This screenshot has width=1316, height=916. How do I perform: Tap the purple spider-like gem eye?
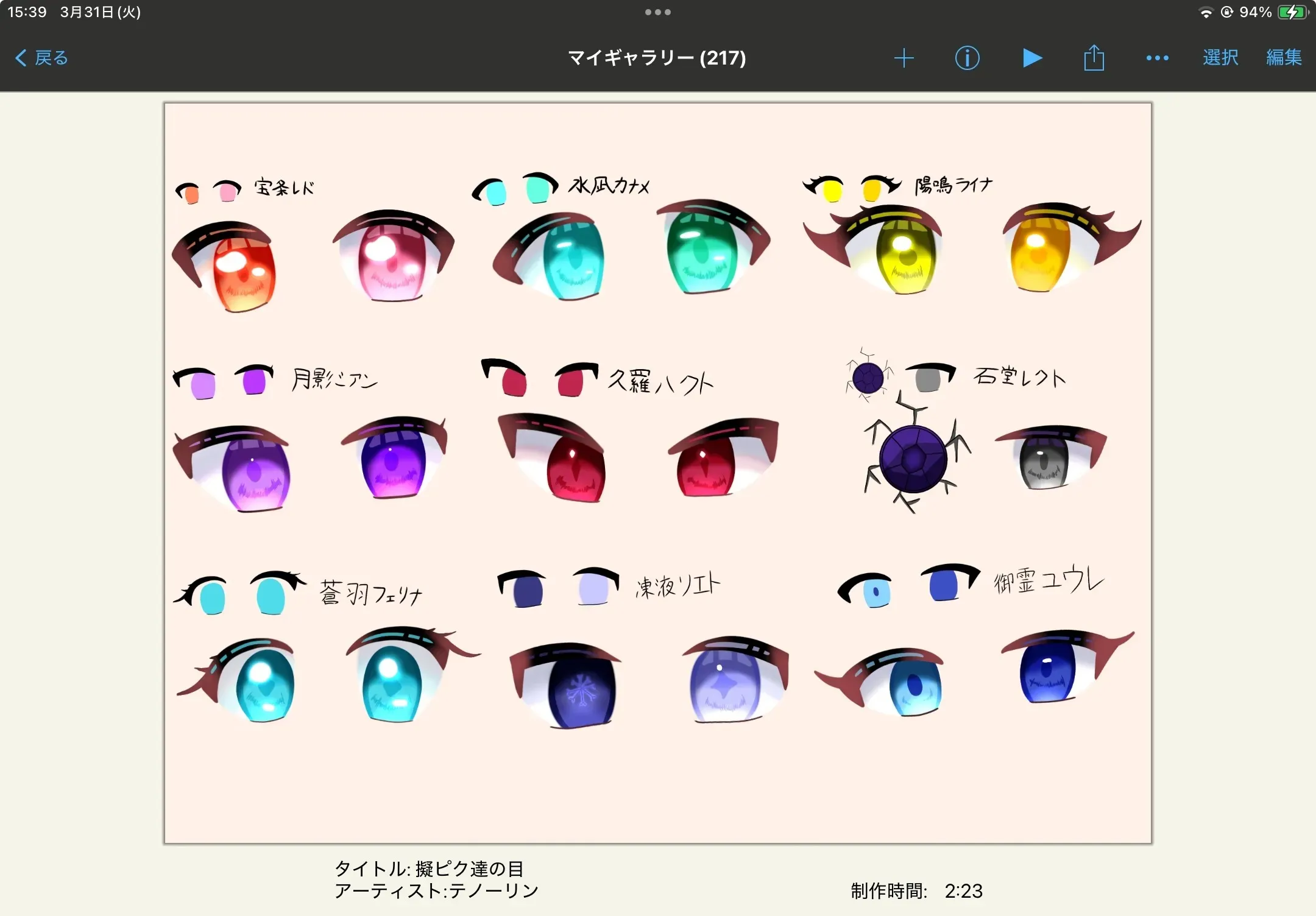913,458
